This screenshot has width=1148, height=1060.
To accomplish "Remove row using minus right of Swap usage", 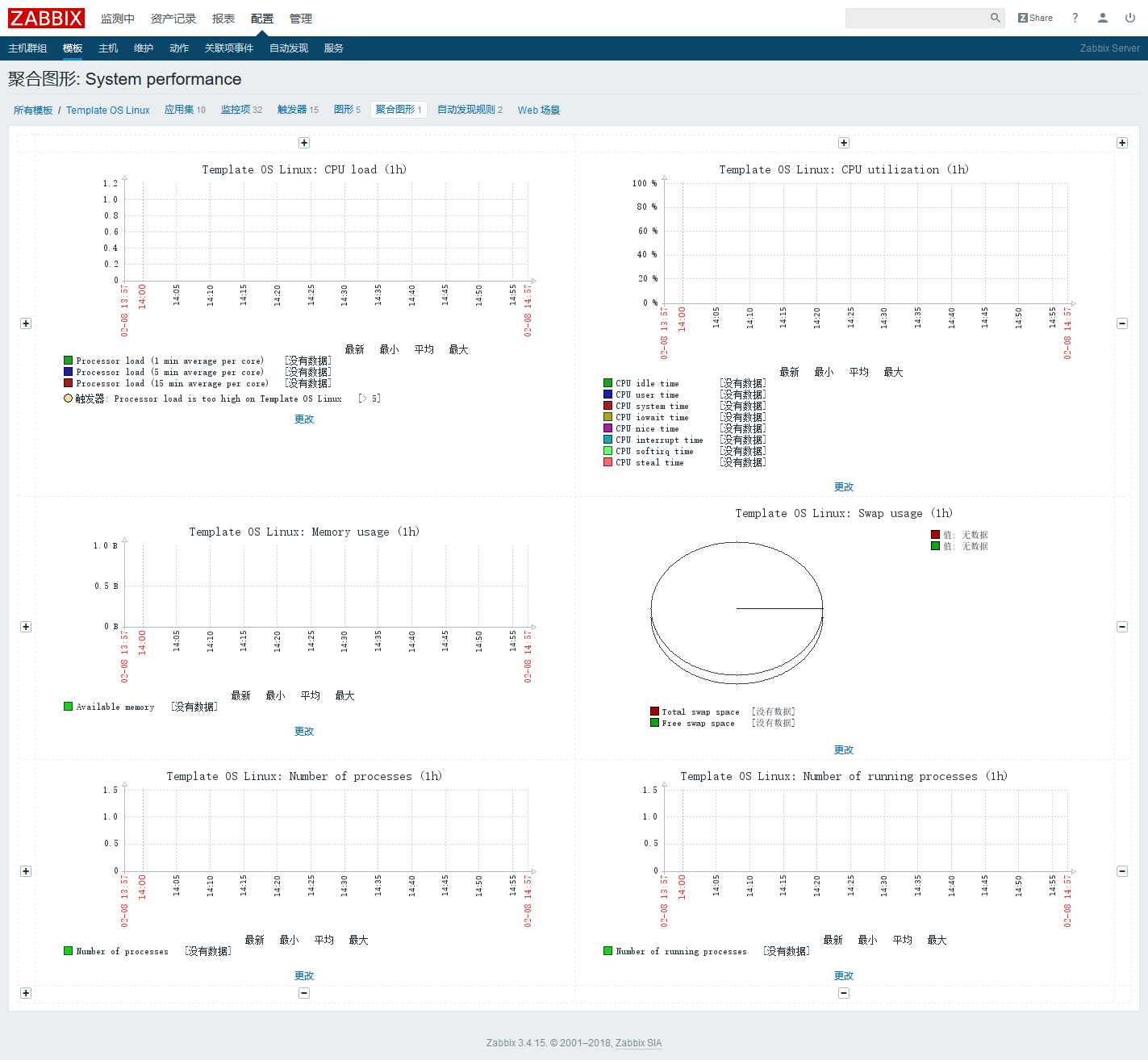I will [1122, 627].
